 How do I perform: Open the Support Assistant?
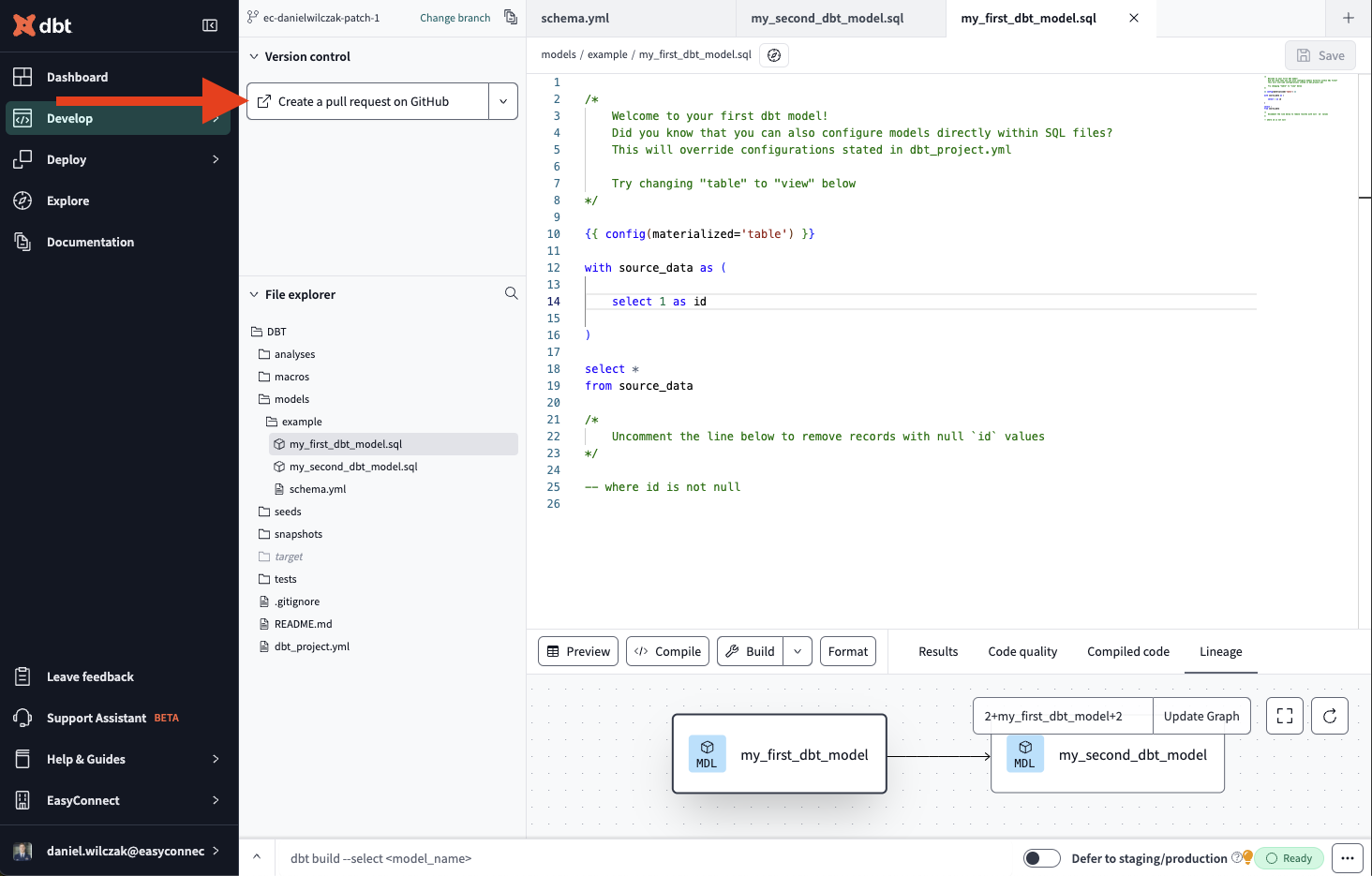tap(119, 718)
